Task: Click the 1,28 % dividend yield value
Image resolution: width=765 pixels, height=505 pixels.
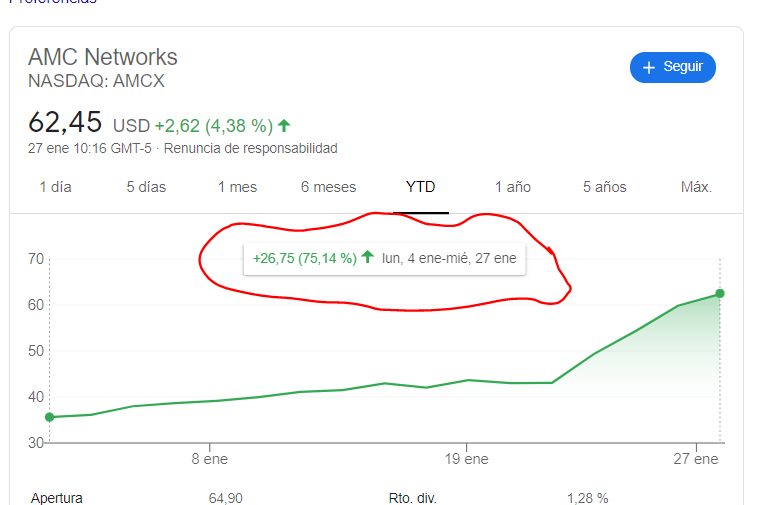Action: tap(587, 498)
